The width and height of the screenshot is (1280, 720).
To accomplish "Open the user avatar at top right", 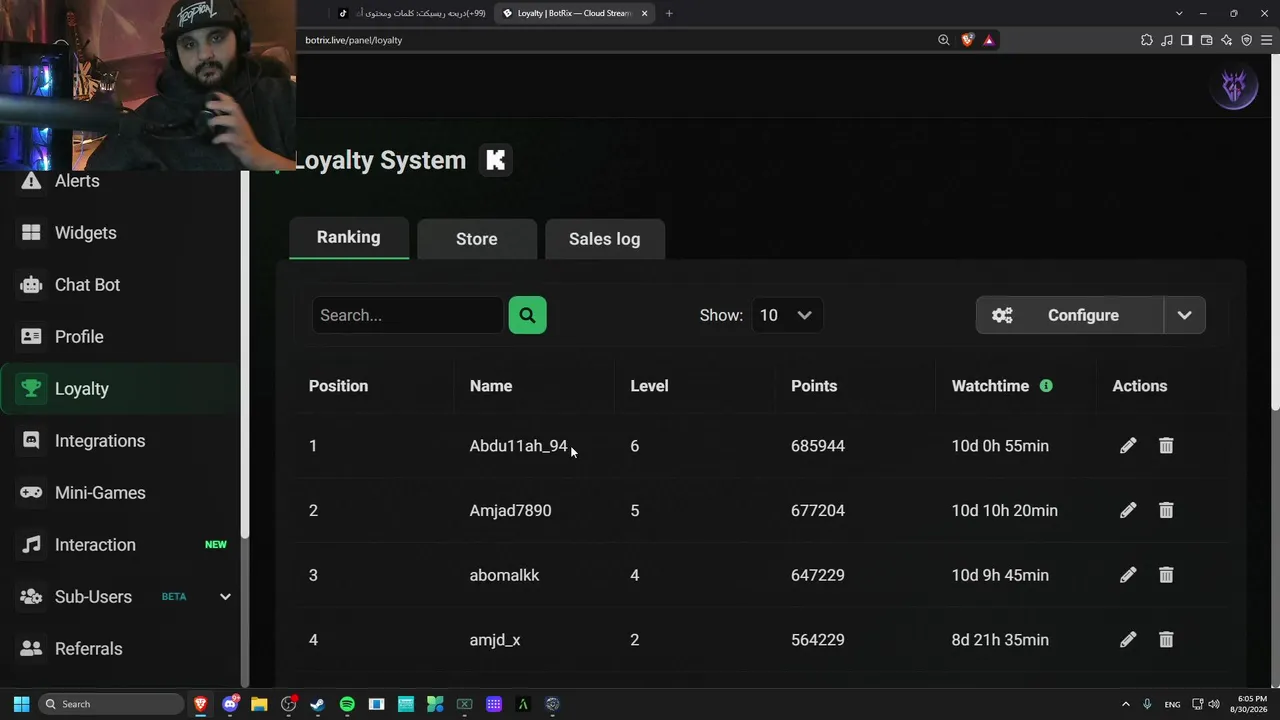I will point(1234,87).
